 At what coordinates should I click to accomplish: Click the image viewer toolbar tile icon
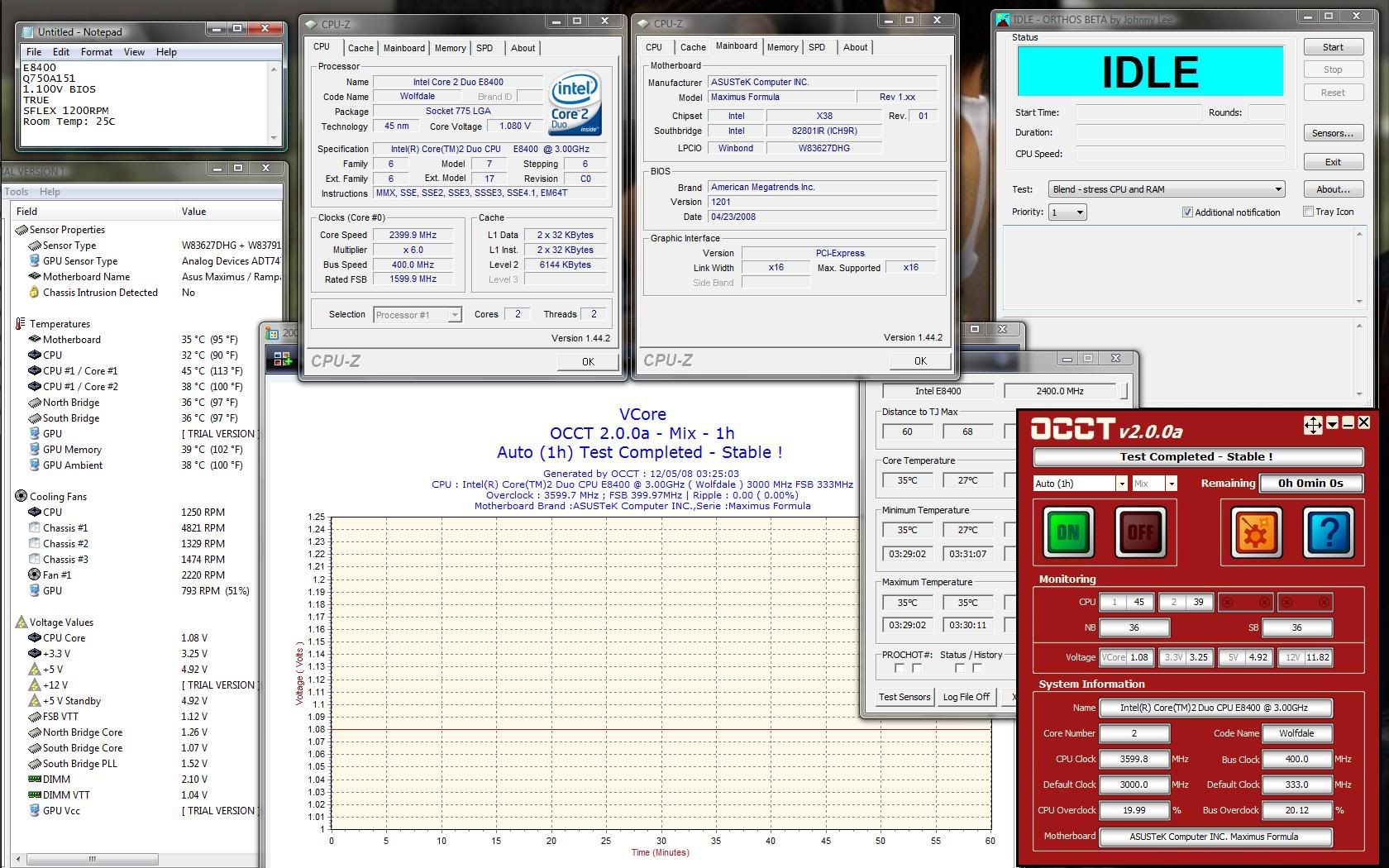click(x=283, y=359)
